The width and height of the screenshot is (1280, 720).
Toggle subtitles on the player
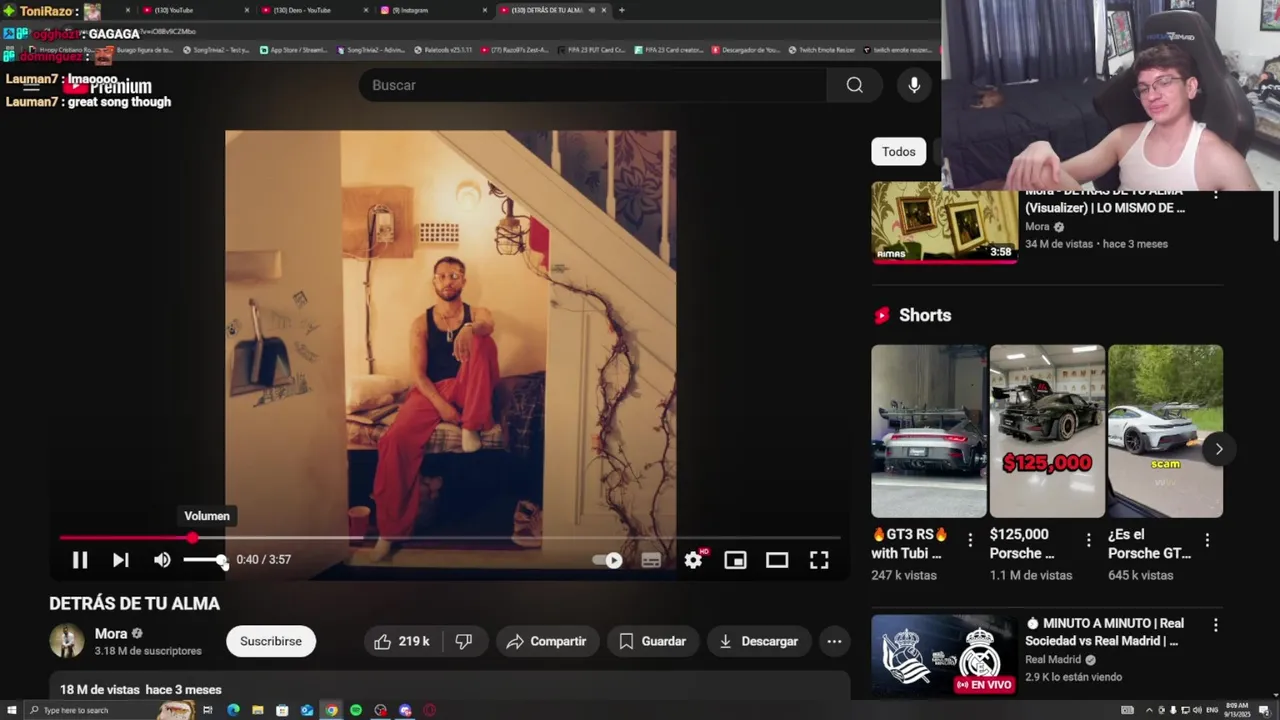pos(651,560)
